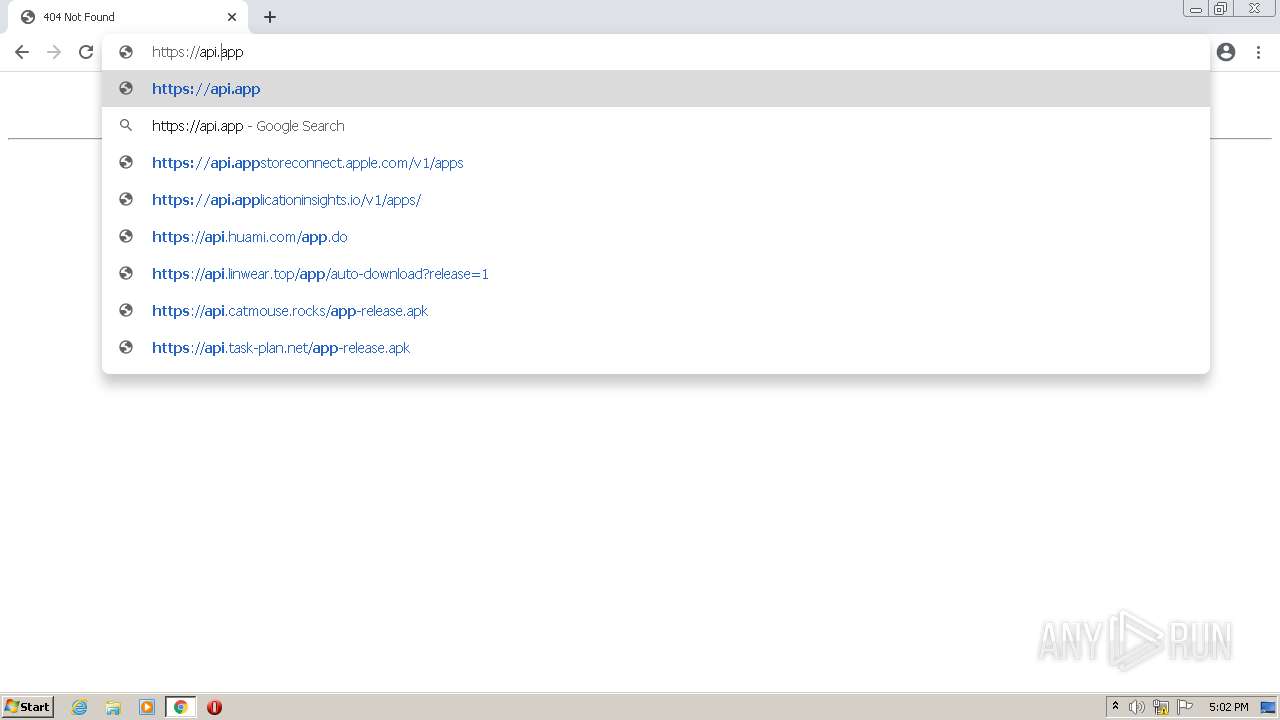Click the address bar containing https://api.app
Viewport: 1280px width, 720px height.
pyautogui.click(x=656, y=52)
